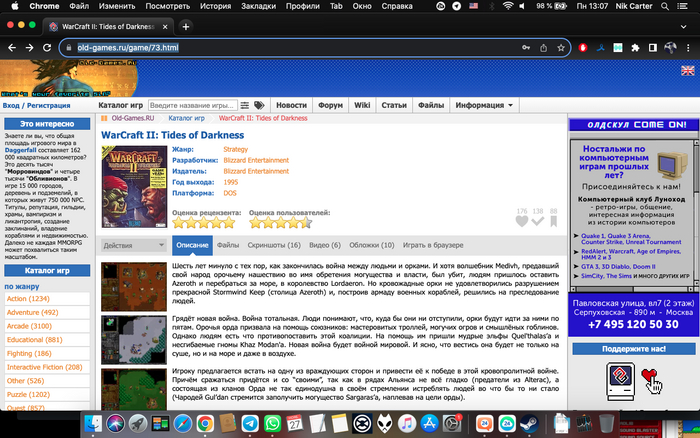
Task: Click the ad banner vertical scrollbar
Action: (x=696, y=213)
